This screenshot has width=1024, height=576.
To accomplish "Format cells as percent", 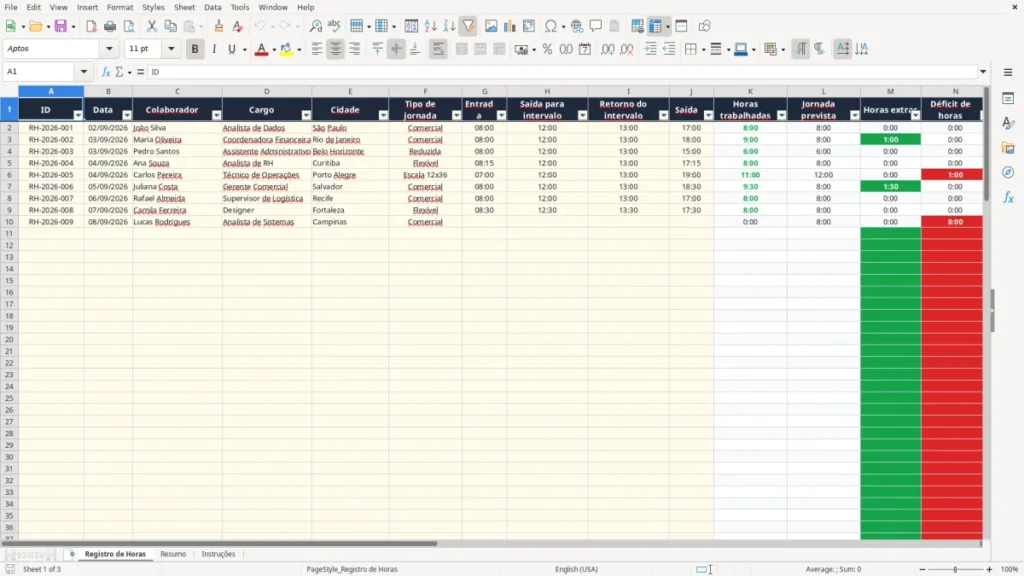I will pos(547,49).
